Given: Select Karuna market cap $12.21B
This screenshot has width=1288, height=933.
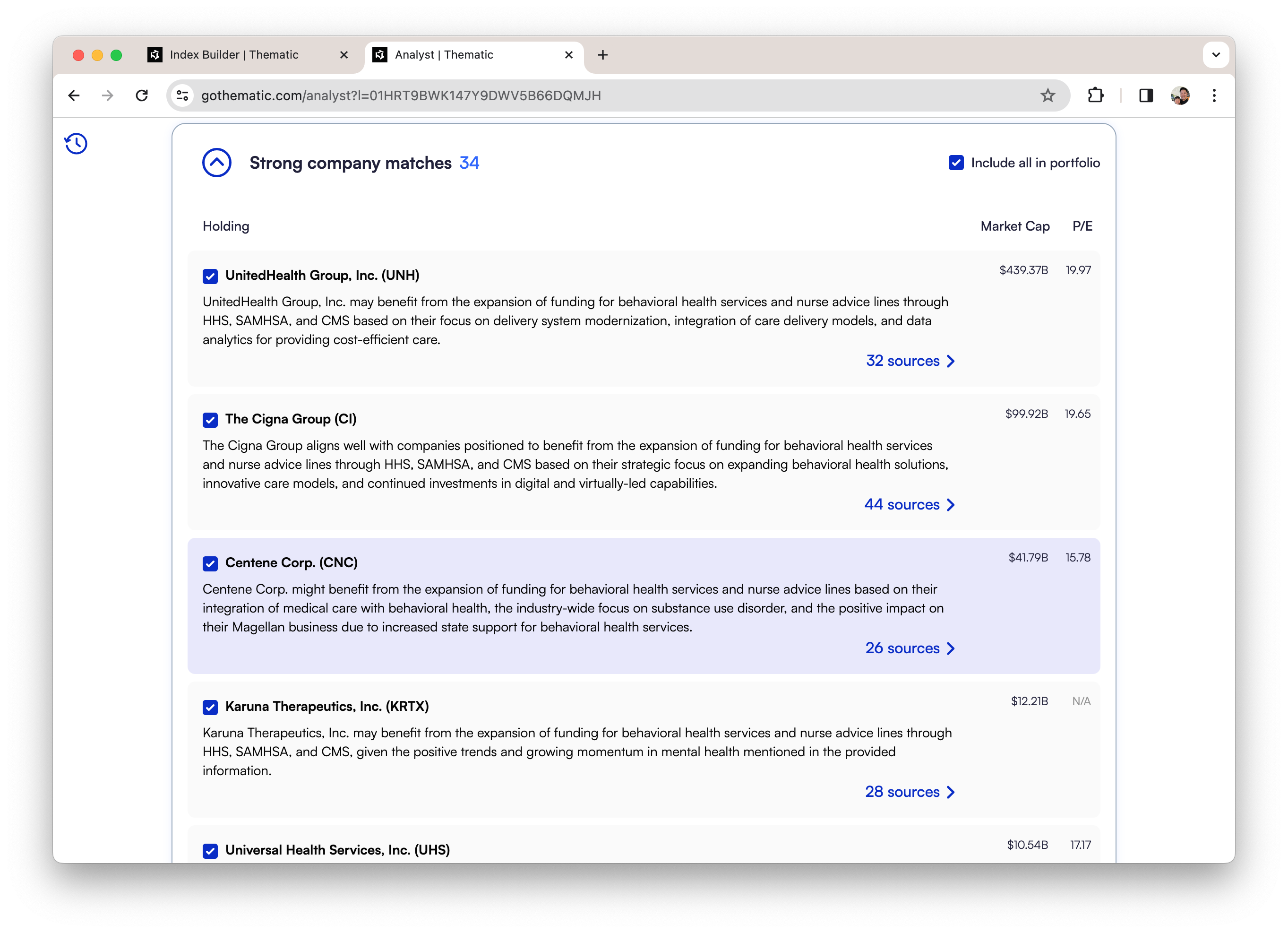Looking at the screenshot, I should point(1029,701).
